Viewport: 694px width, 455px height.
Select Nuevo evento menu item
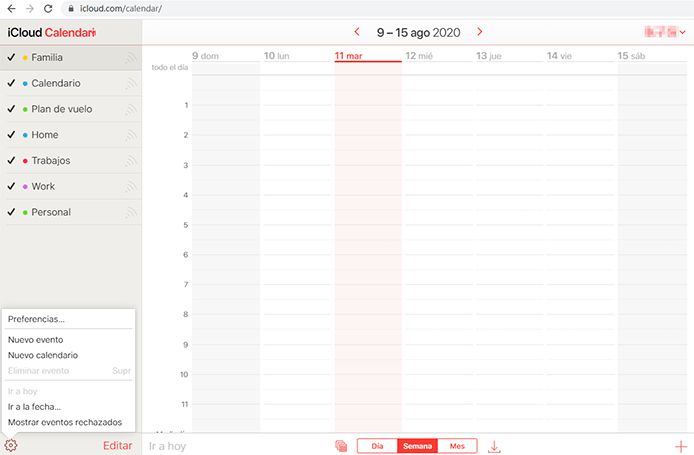pos(35,340)
